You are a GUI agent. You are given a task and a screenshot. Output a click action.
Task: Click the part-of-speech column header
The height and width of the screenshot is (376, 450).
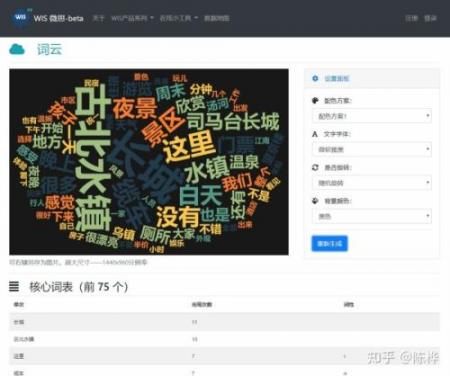click(349, 304)
